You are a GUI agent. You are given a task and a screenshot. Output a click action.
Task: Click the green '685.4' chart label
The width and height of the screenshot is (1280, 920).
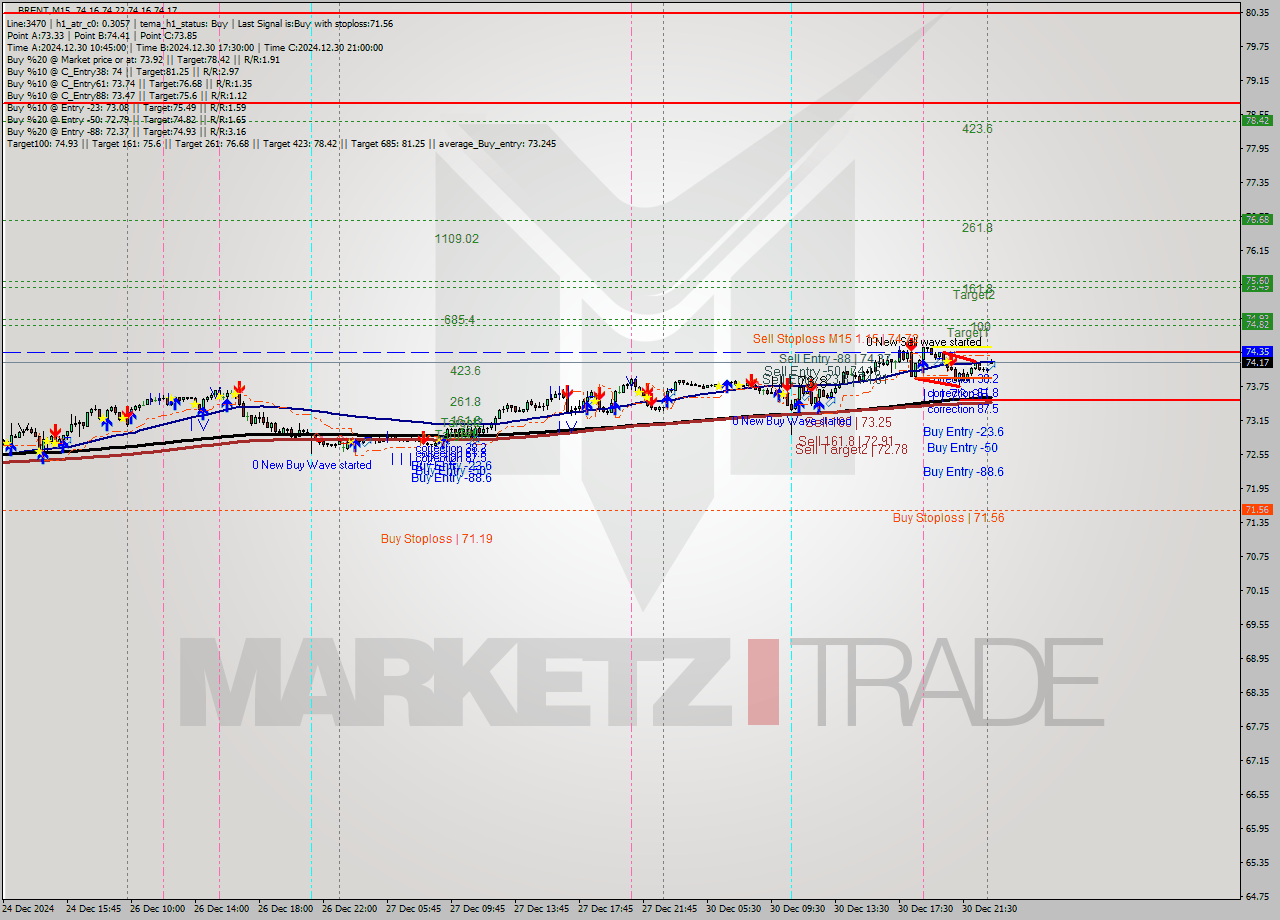coord(459,320)
